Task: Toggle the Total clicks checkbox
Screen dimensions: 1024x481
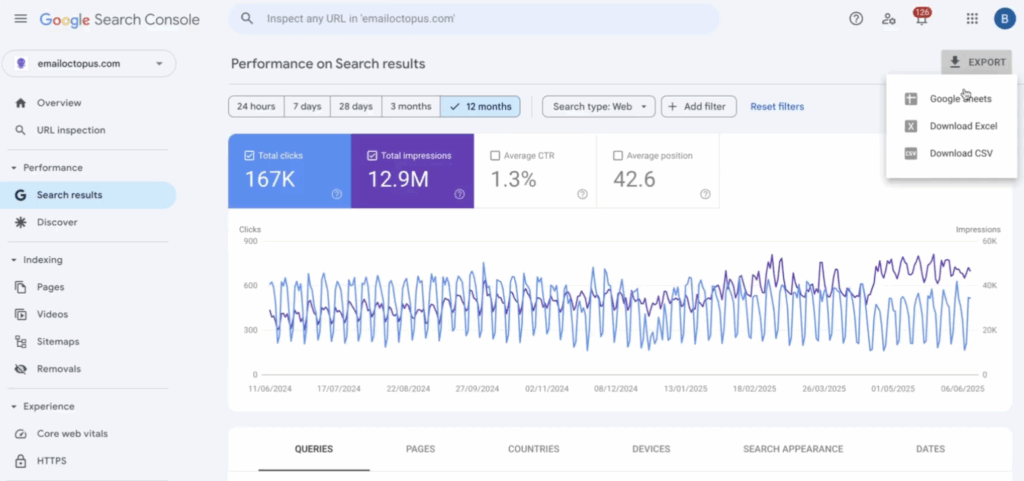Action: (x=249, y=156)
